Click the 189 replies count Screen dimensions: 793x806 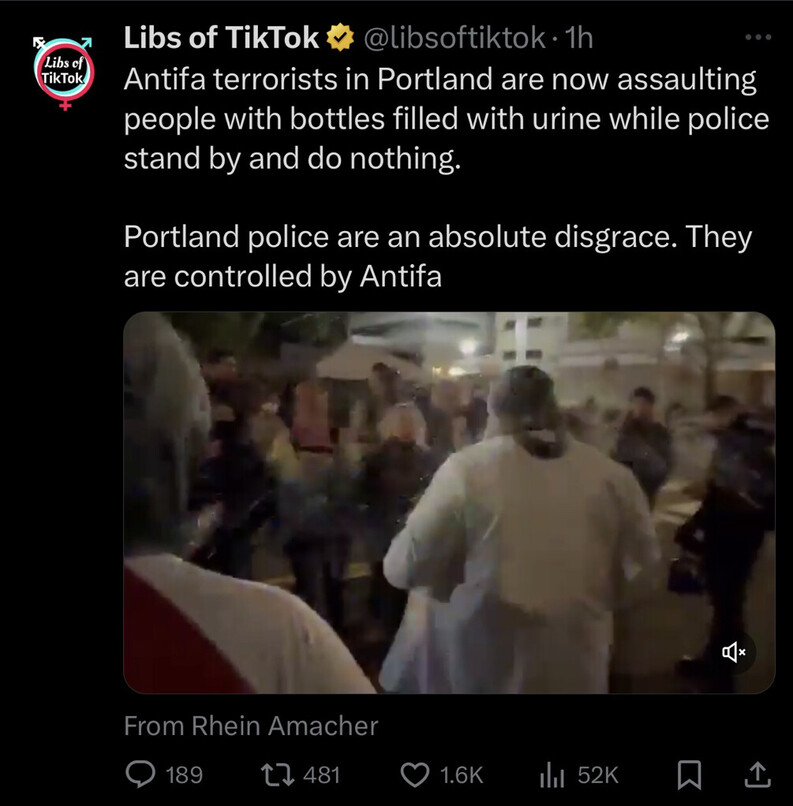(184, 775)
